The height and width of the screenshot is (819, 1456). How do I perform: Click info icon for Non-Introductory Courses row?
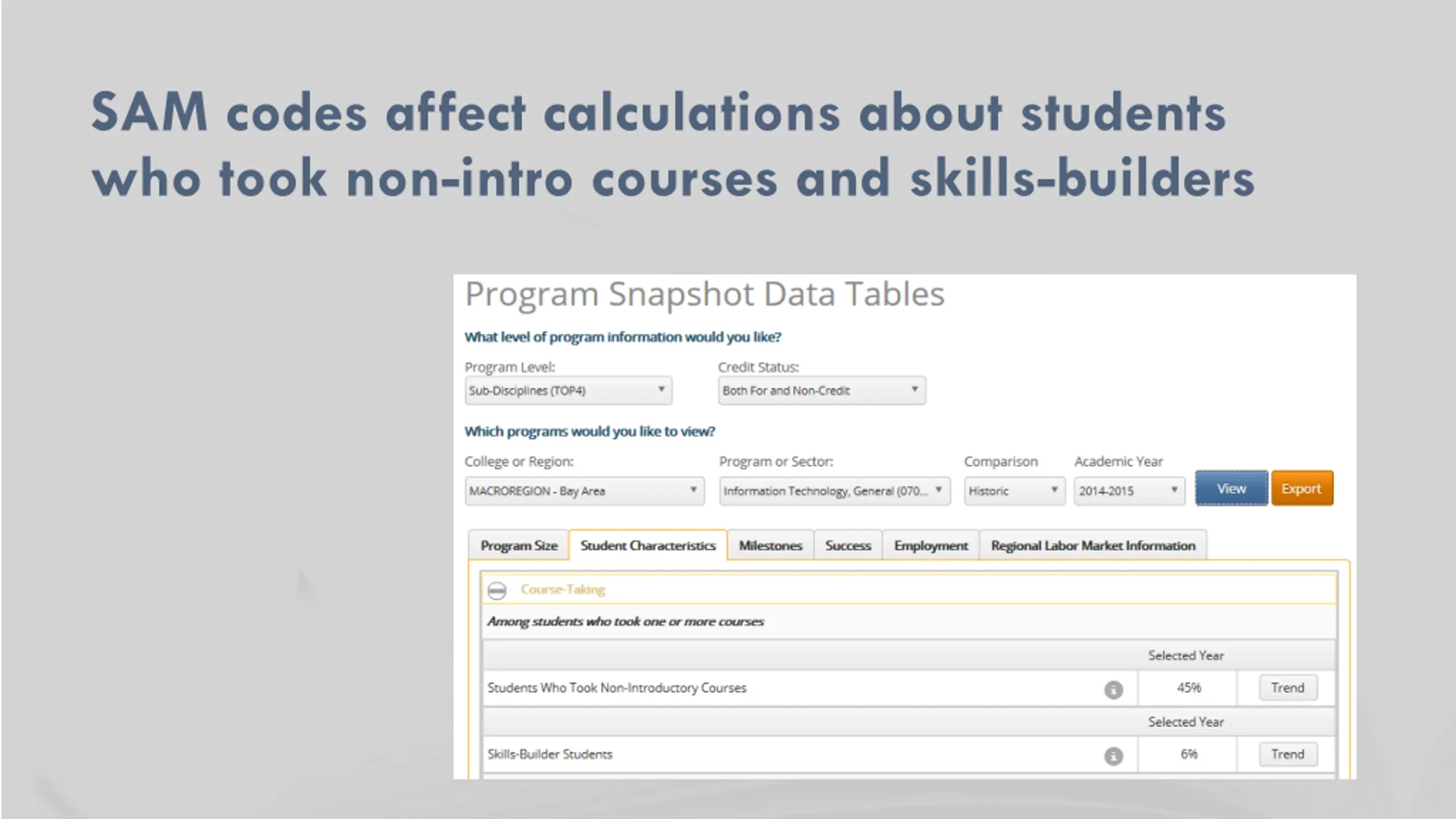tap(1113, 689)
